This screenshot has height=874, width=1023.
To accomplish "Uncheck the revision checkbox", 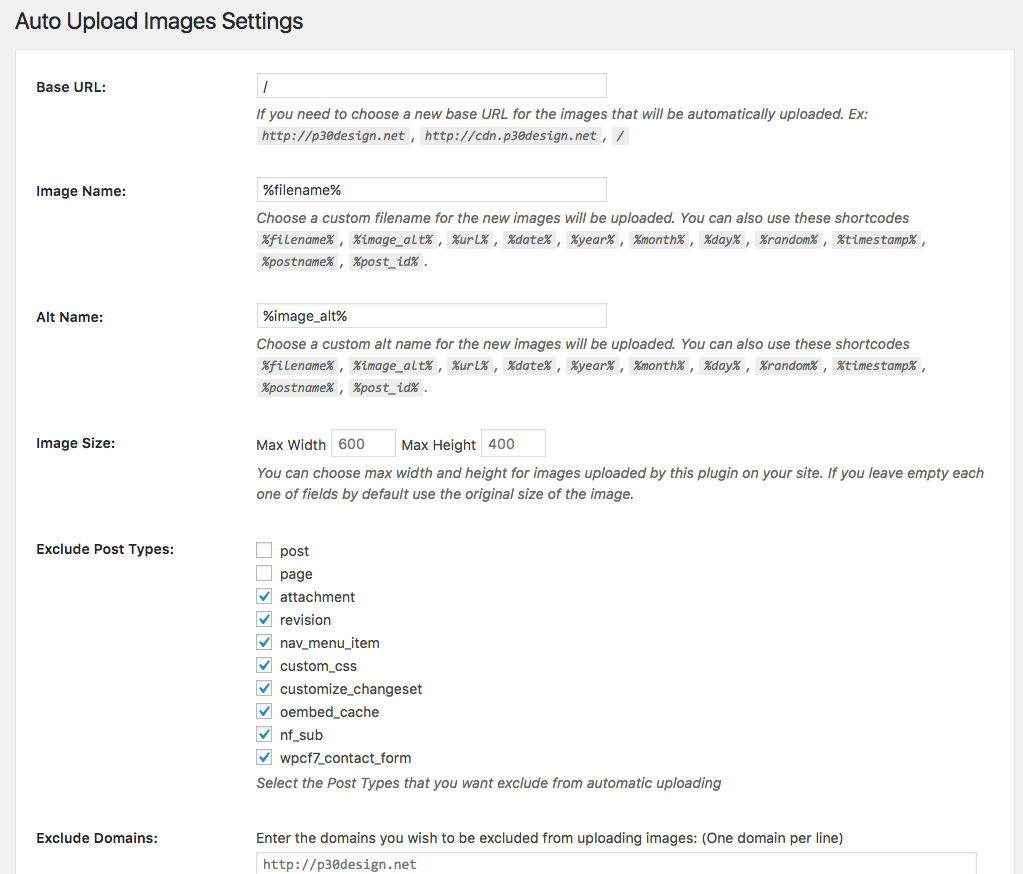I will pos(264,620).
